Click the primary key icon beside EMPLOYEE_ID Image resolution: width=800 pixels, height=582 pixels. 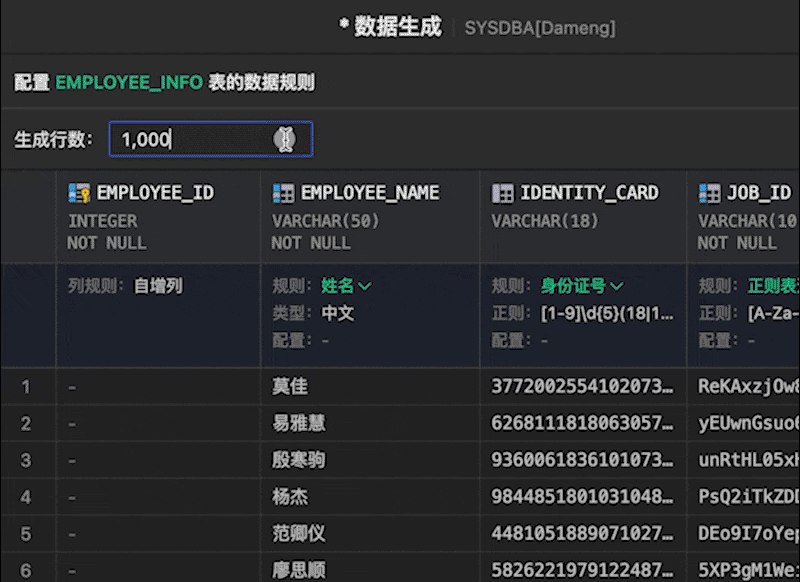74,192
